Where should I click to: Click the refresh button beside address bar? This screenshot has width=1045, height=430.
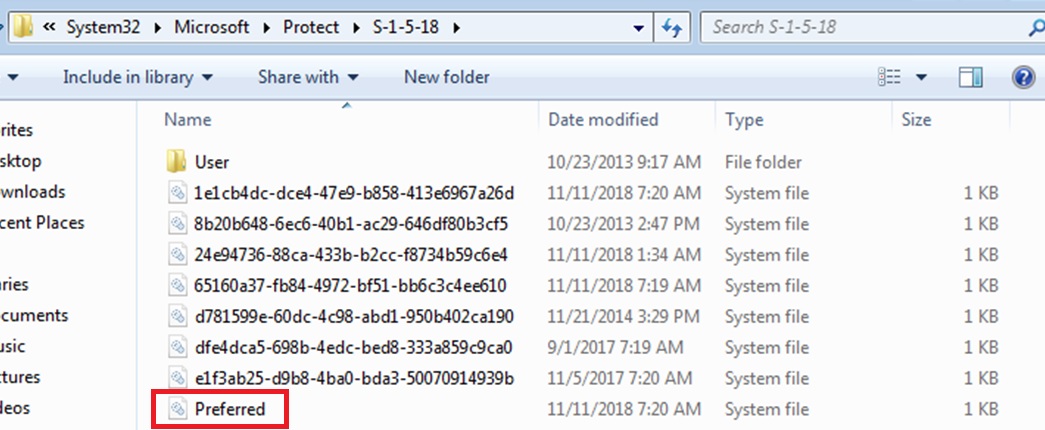pyautogui.click(x=671, y=27)
